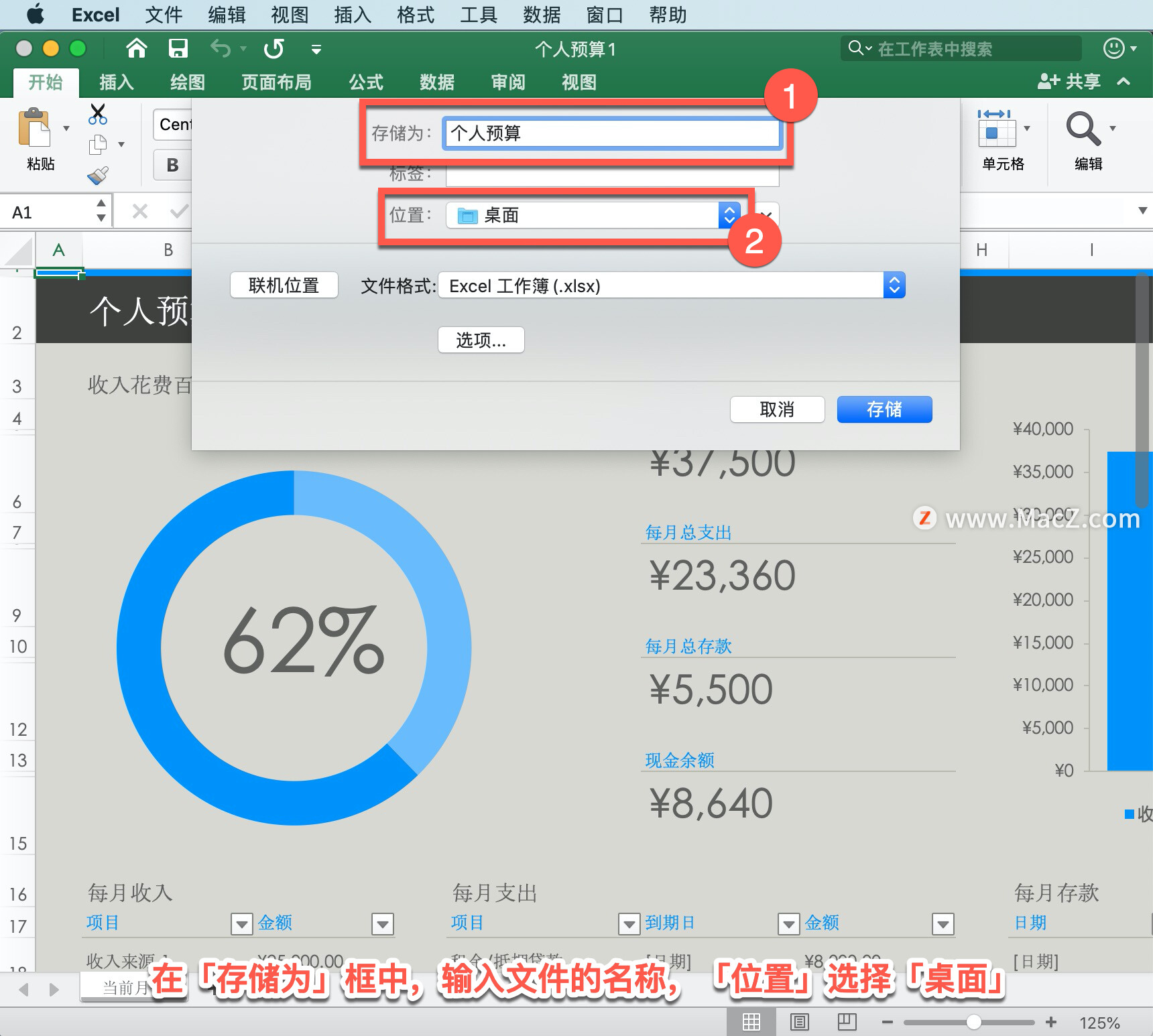This screenshot has height=1036, width=1153.
Task: Click next sheet navigation arrow
Action: 54,990
